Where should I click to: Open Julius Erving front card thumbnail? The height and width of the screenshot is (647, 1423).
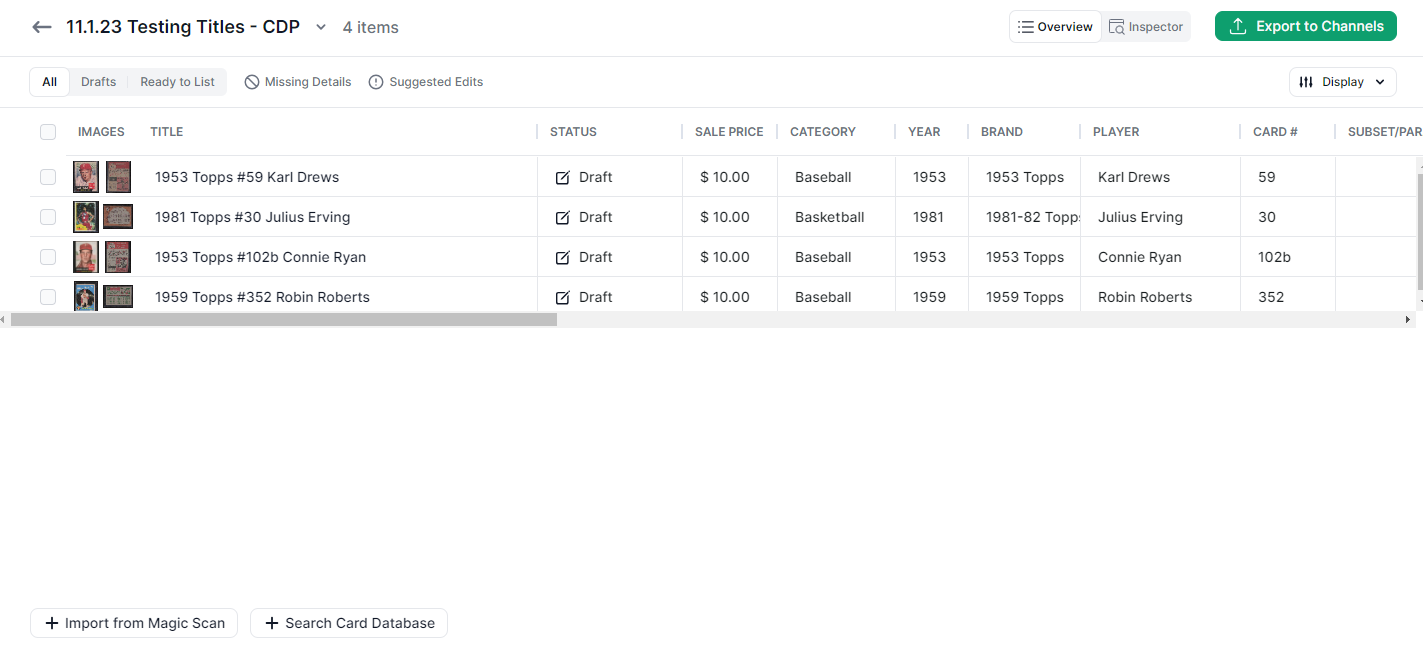click(86, 217)
